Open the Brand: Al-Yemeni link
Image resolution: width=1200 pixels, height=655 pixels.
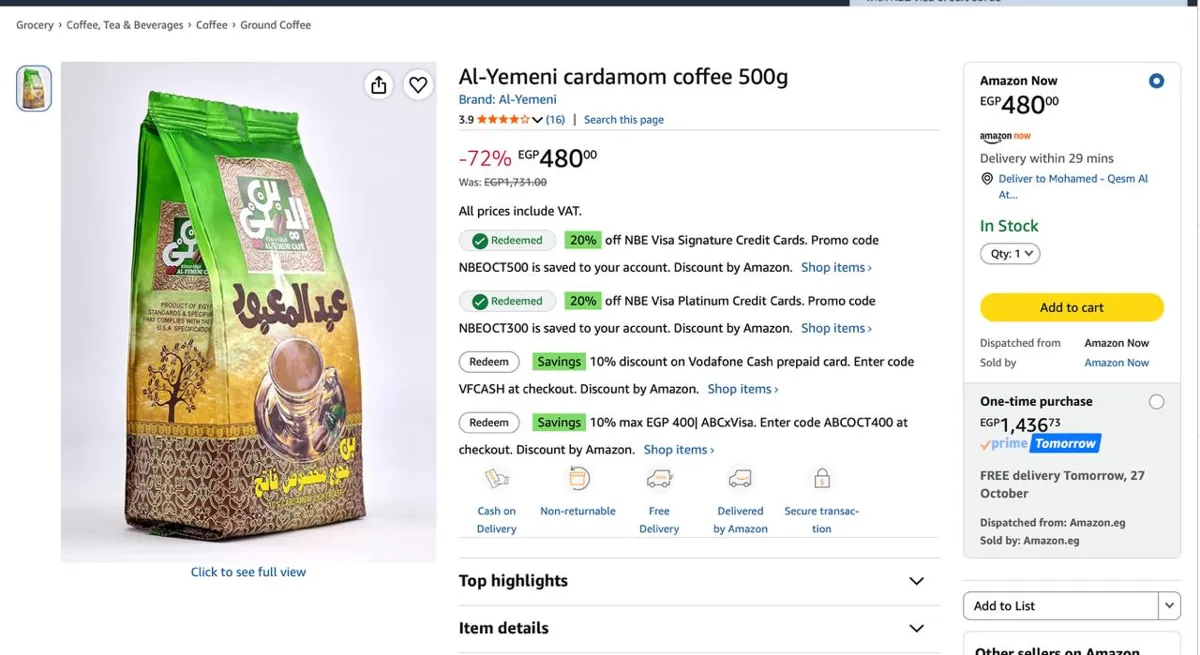point(507,99)
